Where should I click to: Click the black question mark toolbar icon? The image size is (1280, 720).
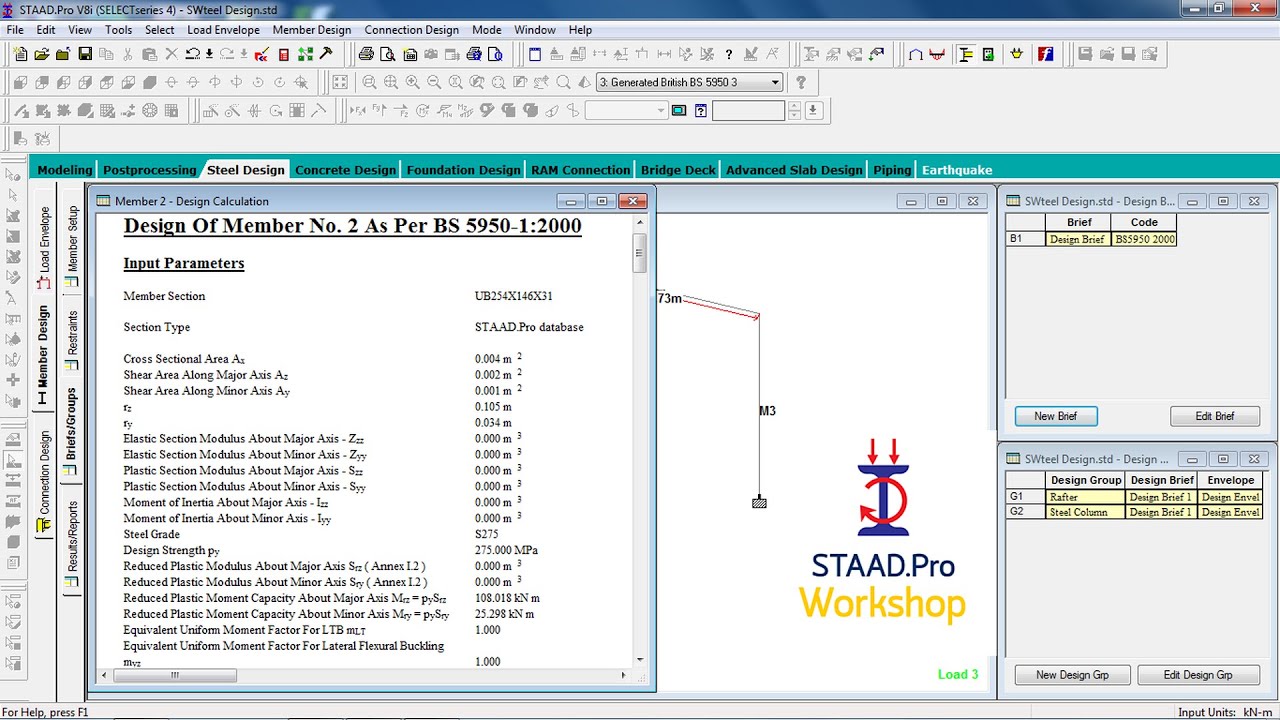(728, 54)
